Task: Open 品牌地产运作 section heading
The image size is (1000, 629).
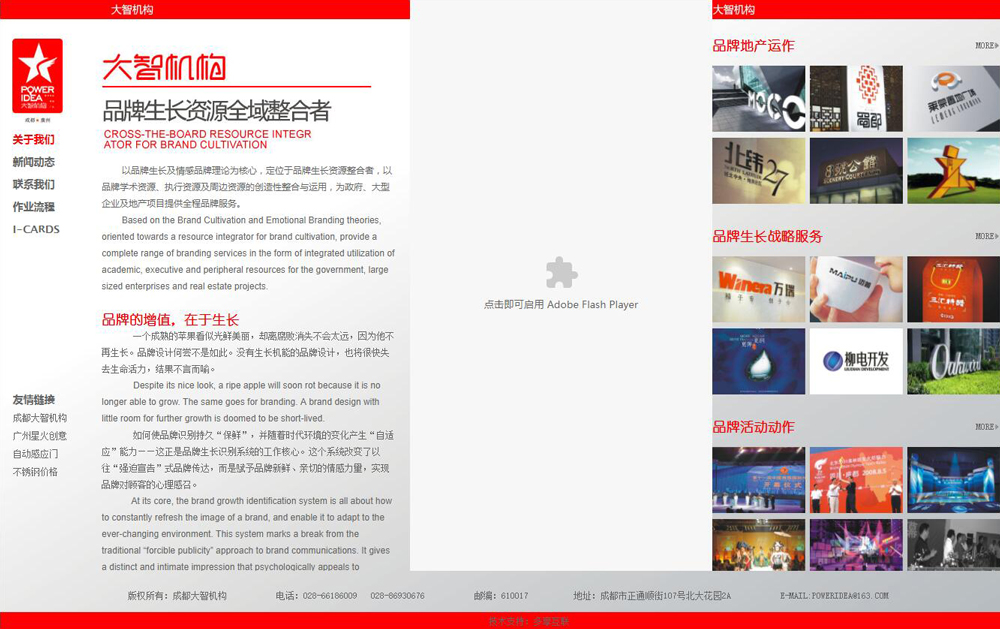Action: click(x=753, y=46)
